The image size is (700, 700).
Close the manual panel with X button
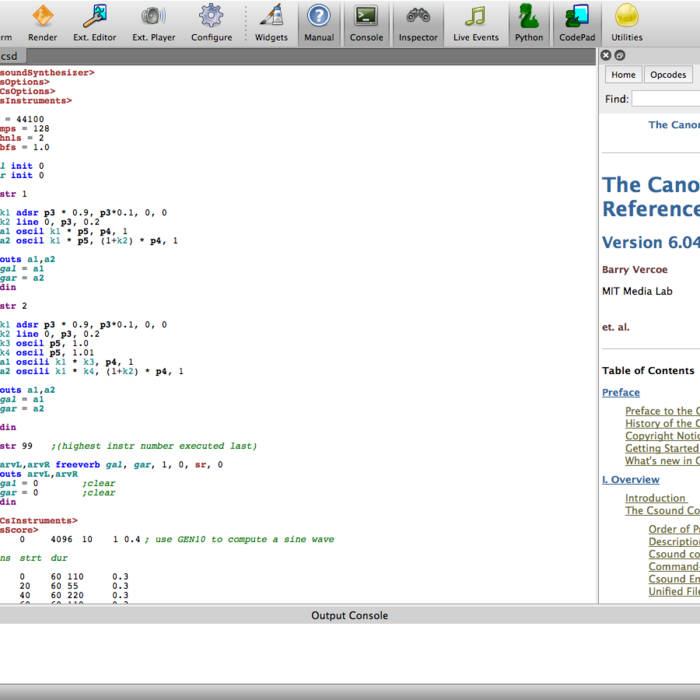point(608,55)
